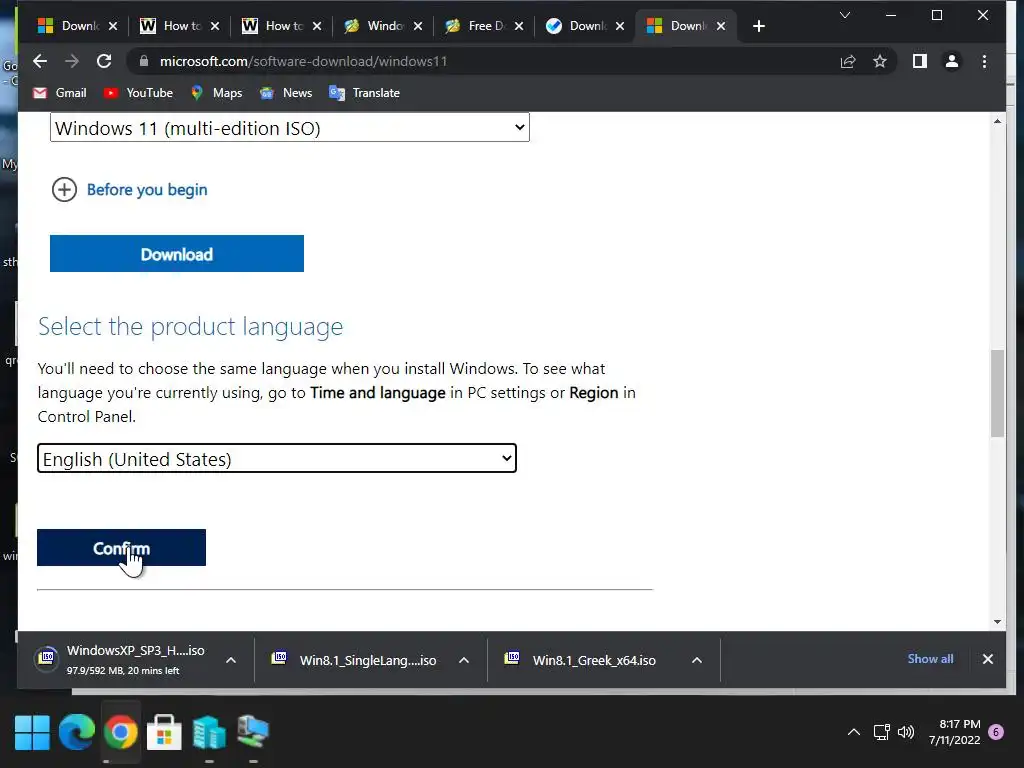Click the scrollbar down arrow

[x=997, y=622]
